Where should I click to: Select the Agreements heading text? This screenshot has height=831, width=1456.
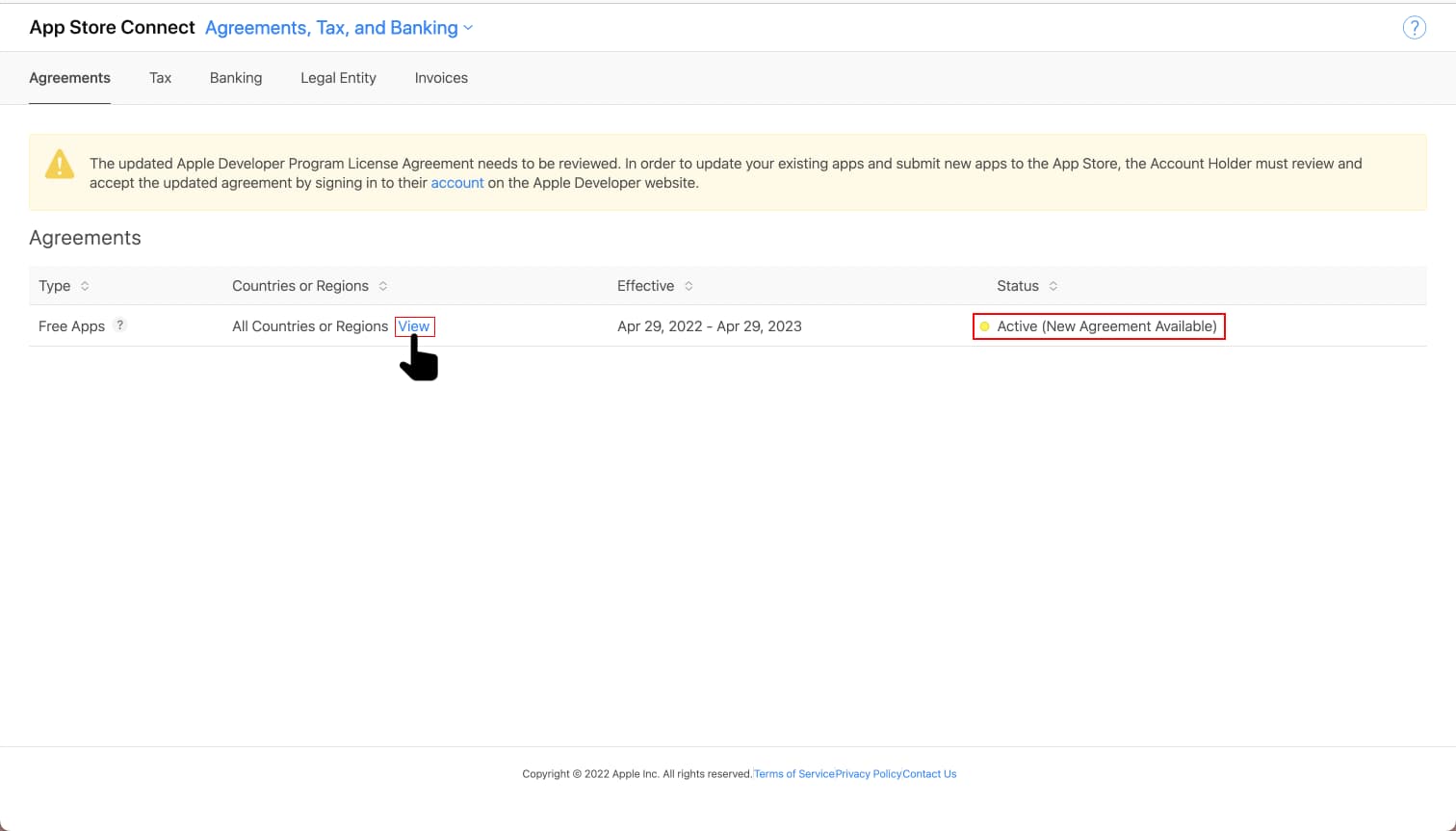(85, 238)
